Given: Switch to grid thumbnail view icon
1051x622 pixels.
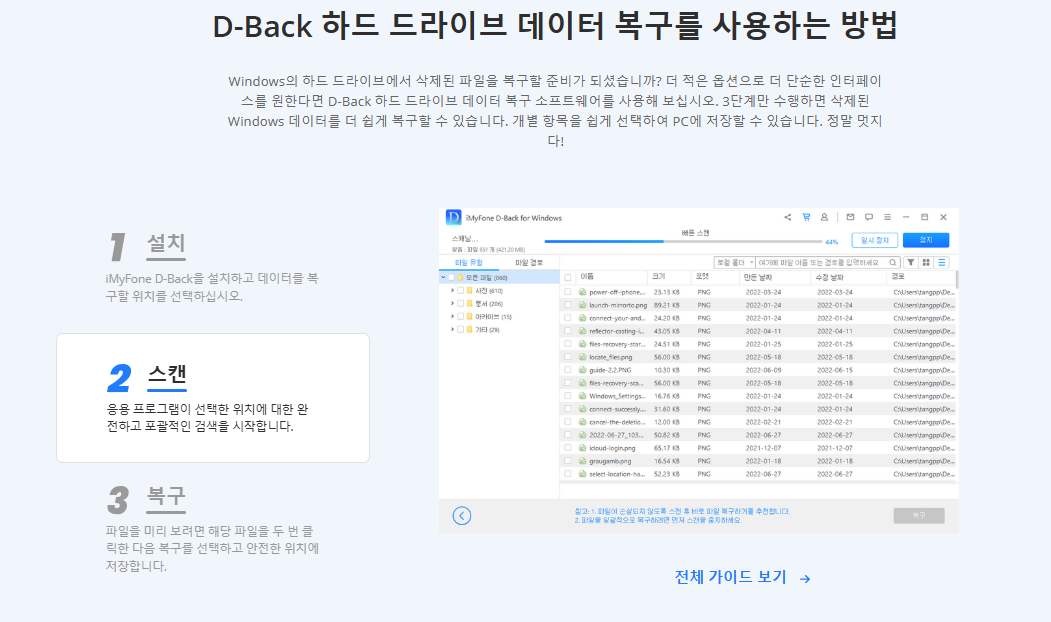Looking at the screenshot, I should pyautogui.click(x=926, y=263).
